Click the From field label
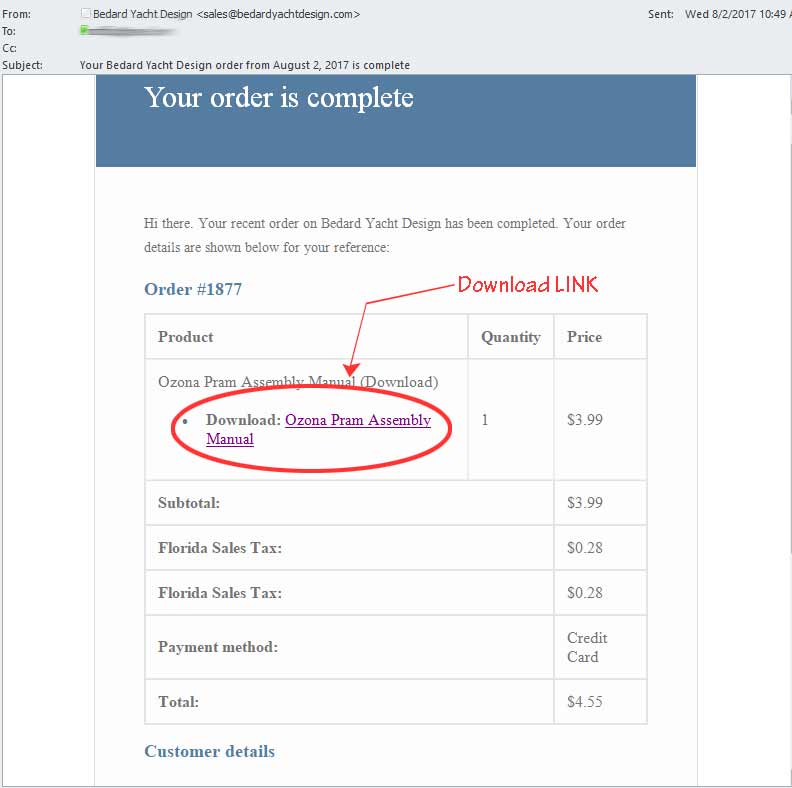 click(x=16, y=14)
